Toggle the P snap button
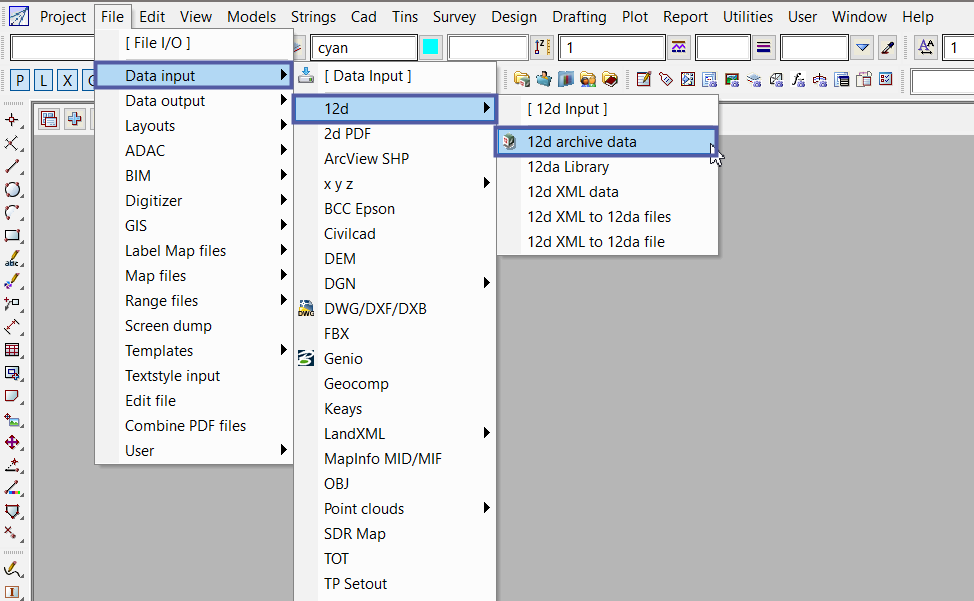Screen dimensions: 974x601 point(20,81)
